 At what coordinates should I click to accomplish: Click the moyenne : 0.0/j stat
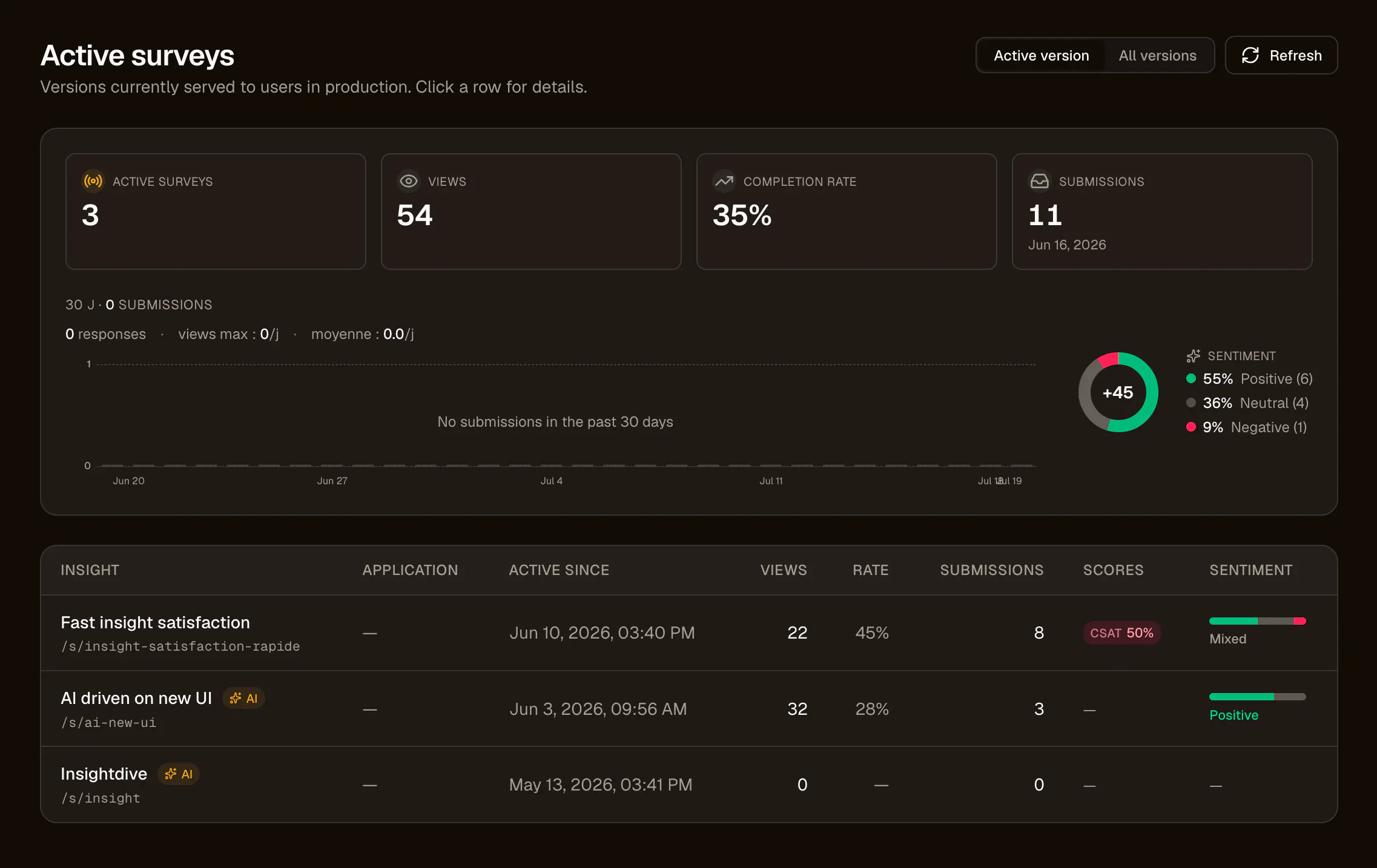[x=363, y=334]
